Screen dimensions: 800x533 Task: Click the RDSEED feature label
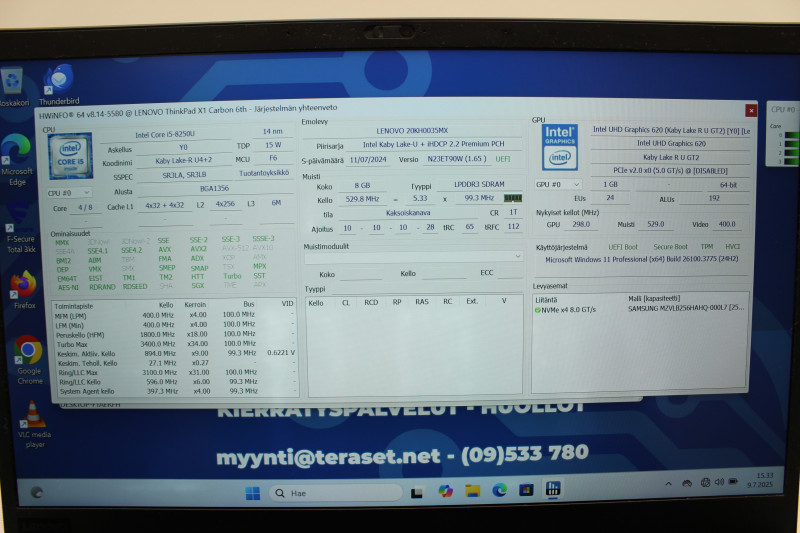135,287
